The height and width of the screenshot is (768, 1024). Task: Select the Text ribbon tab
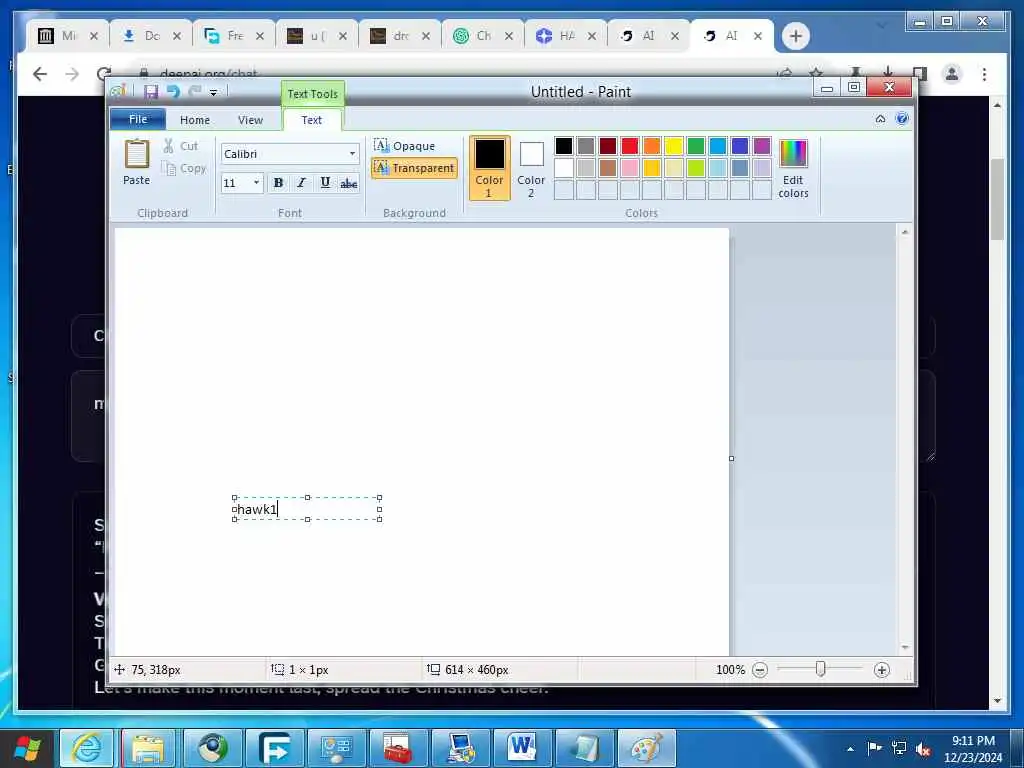[312, 120]
